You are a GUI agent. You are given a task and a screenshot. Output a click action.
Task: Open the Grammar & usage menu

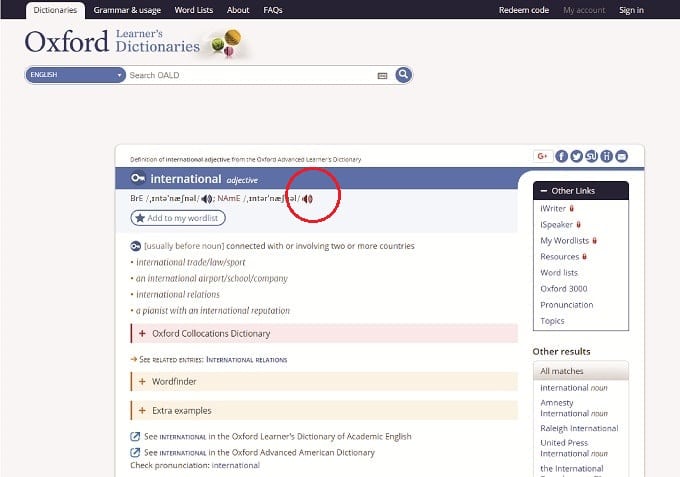tap(127, 10)
